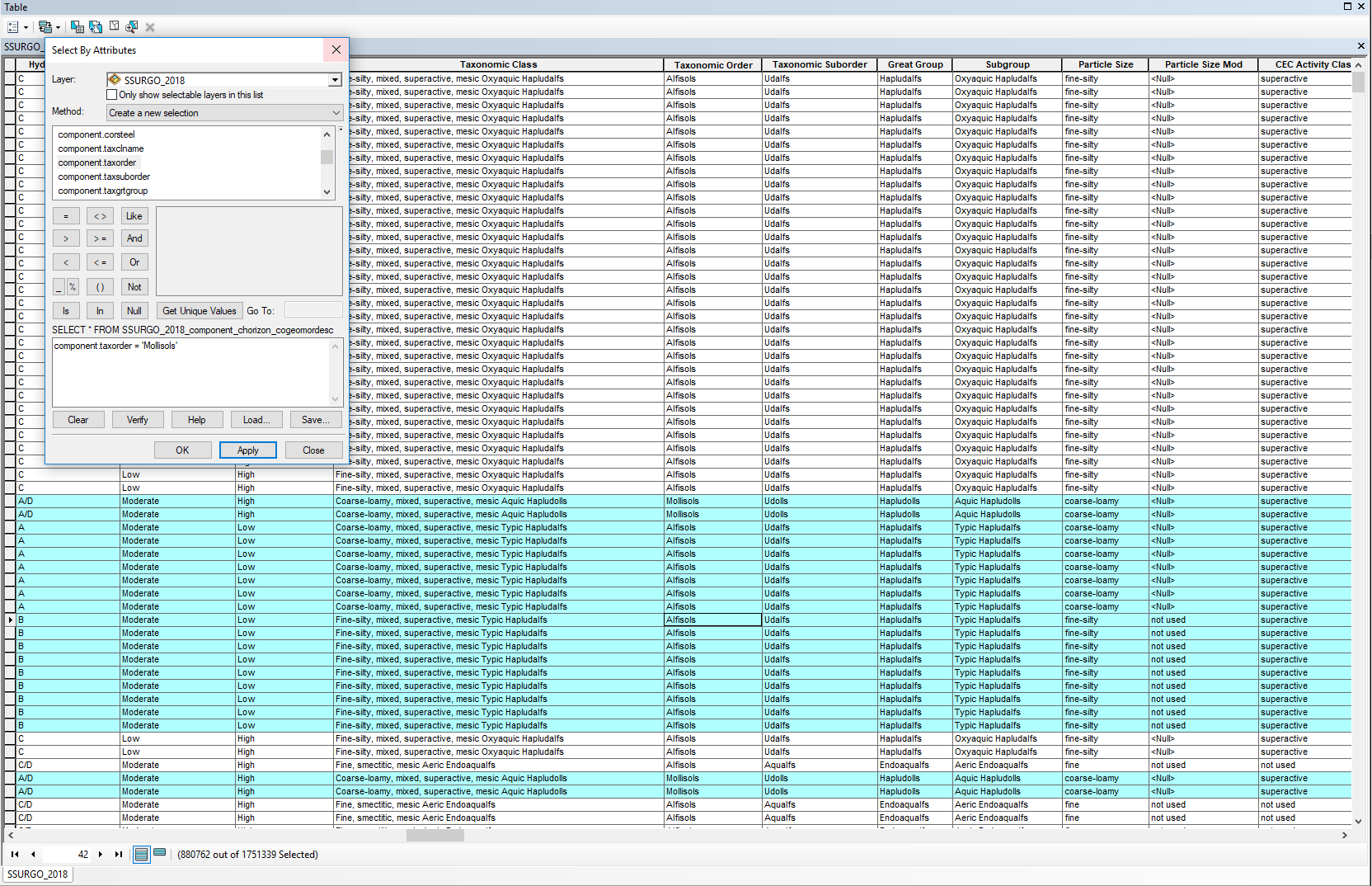This screenshot has height=886, width=1372.
Task: Click the equals operator button
Action: tap(66, 216)
